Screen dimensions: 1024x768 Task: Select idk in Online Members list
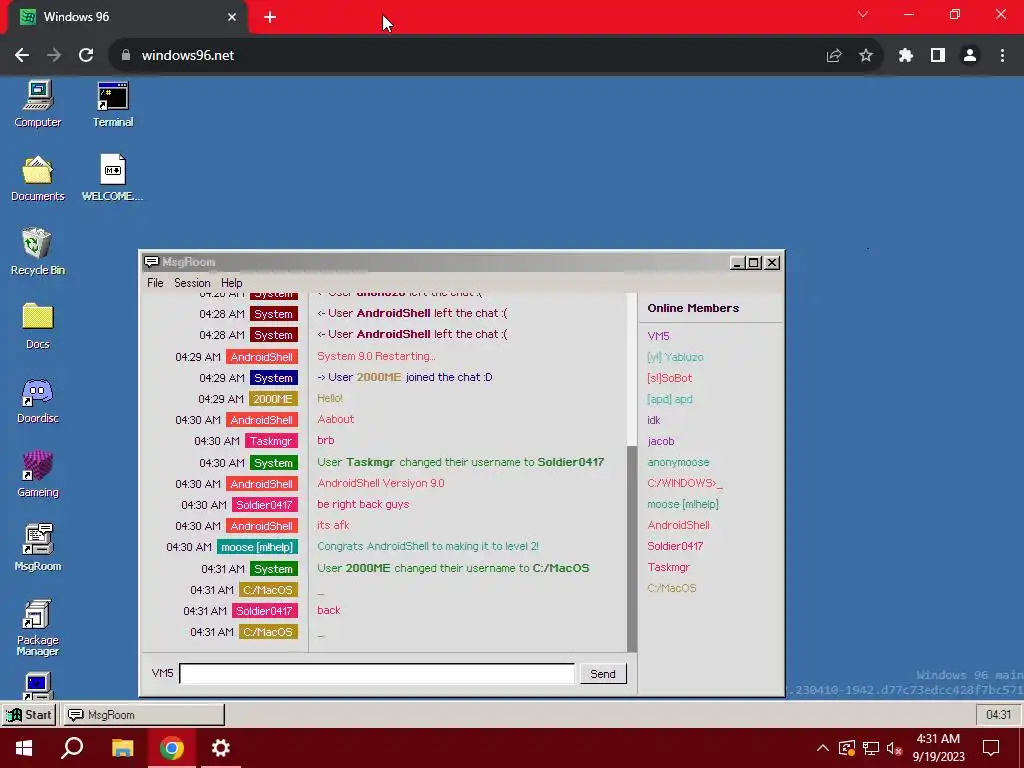point(654,420)
